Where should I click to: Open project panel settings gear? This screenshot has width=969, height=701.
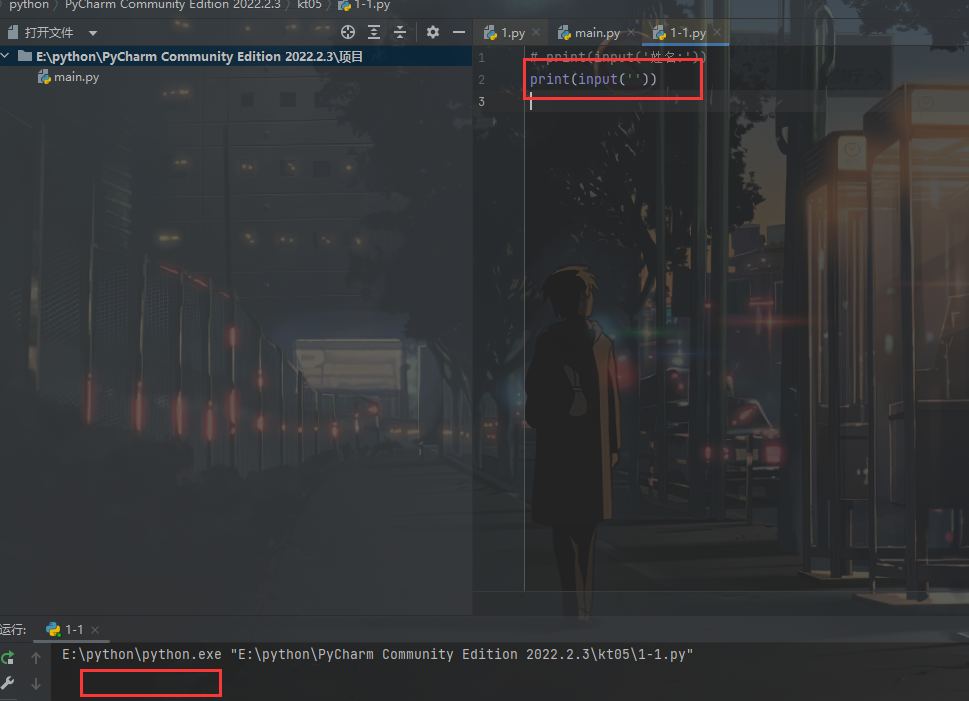[x=433, y=32]
